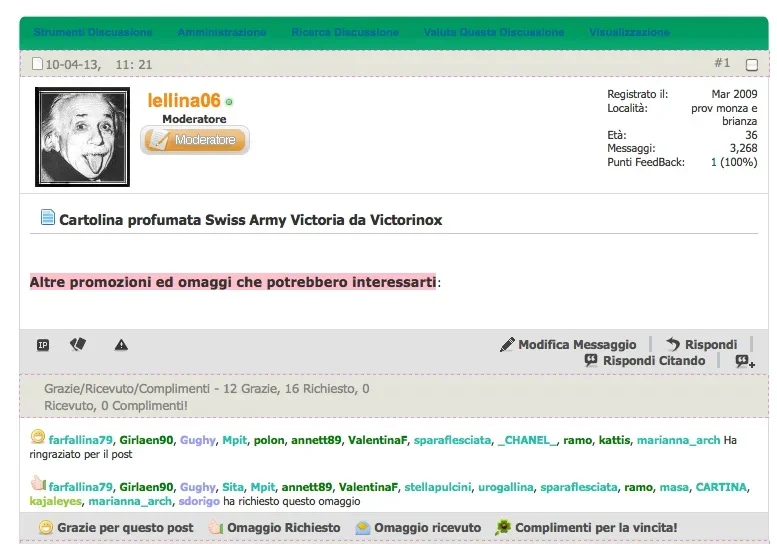
Task: Open Sita's user profile
Action: (233, 487)
